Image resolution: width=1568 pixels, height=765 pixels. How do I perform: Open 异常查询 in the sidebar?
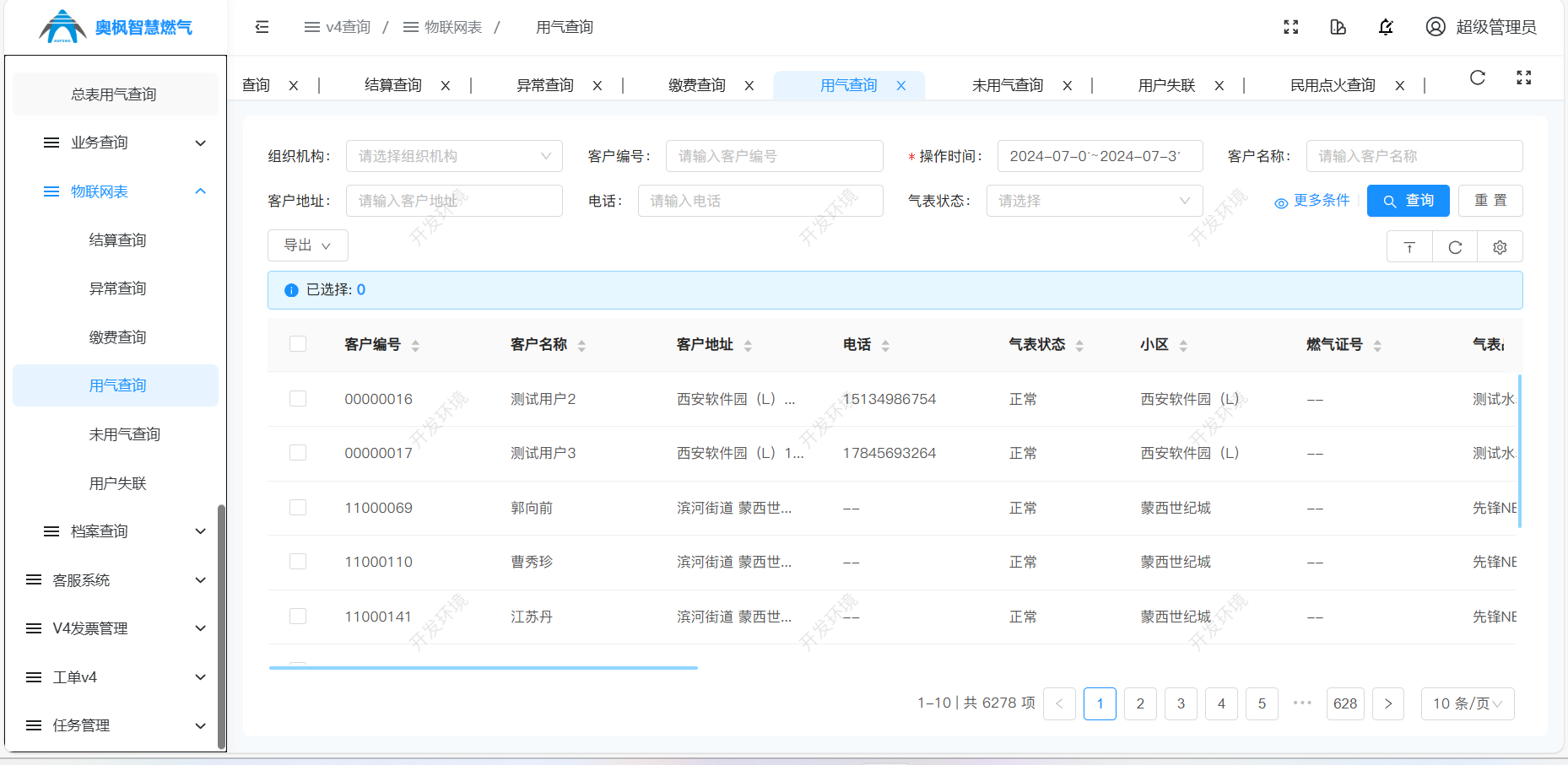(116, 288)
